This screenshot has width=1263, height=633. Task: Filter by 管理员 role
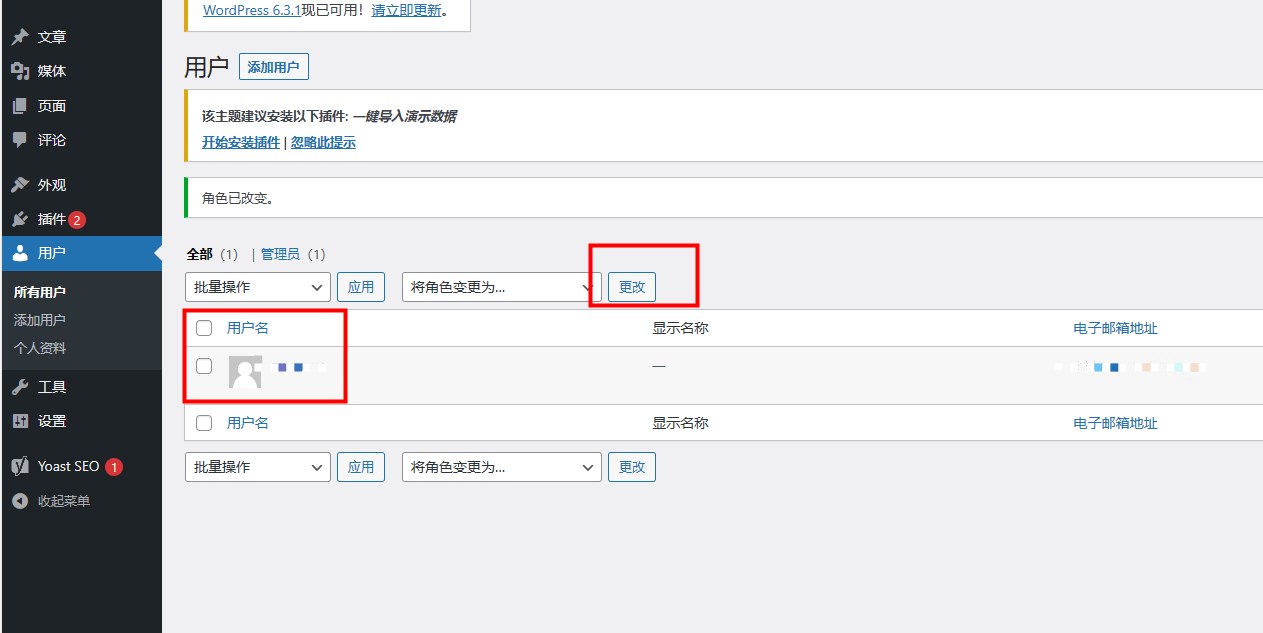click(280, 254)
